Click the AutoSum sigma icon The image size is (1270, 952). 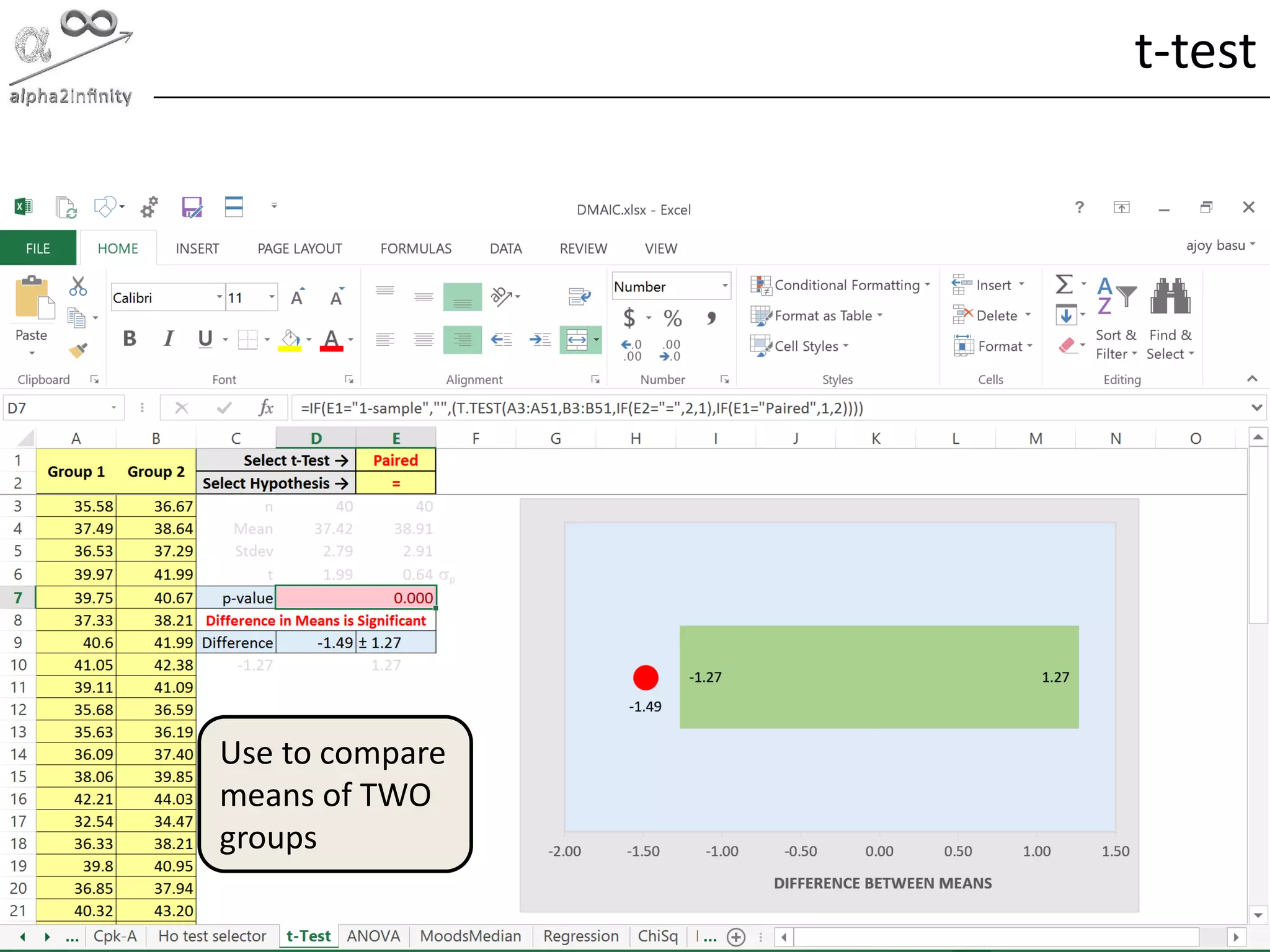pos(1064,284)
